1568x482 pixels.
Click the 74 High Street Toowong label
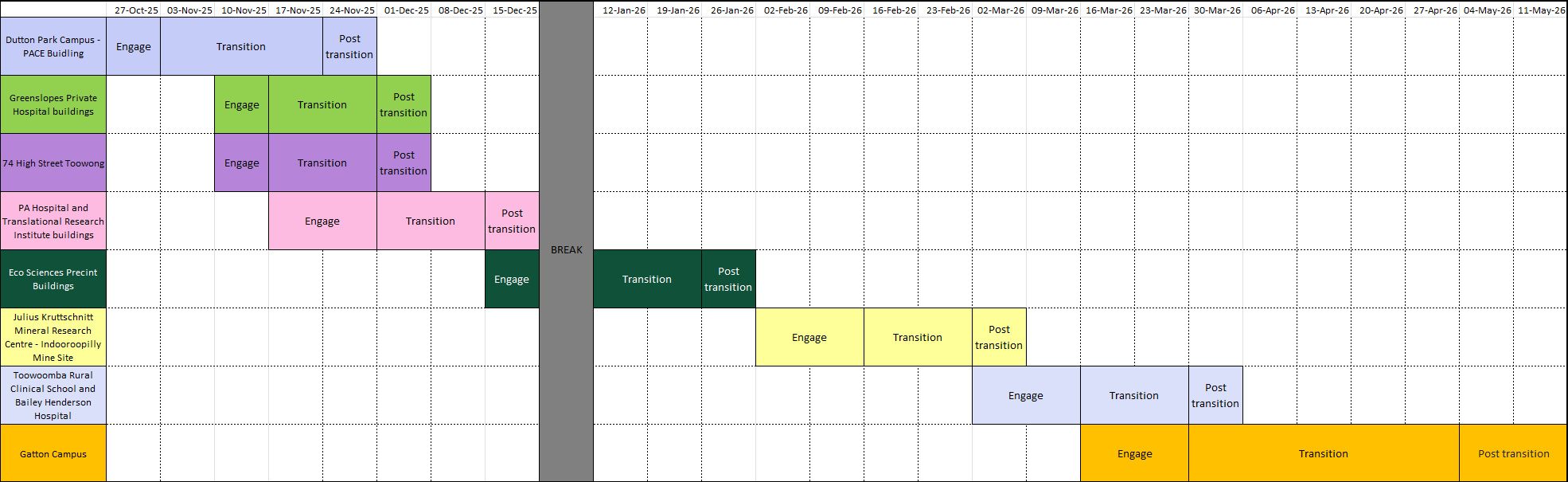53,163
